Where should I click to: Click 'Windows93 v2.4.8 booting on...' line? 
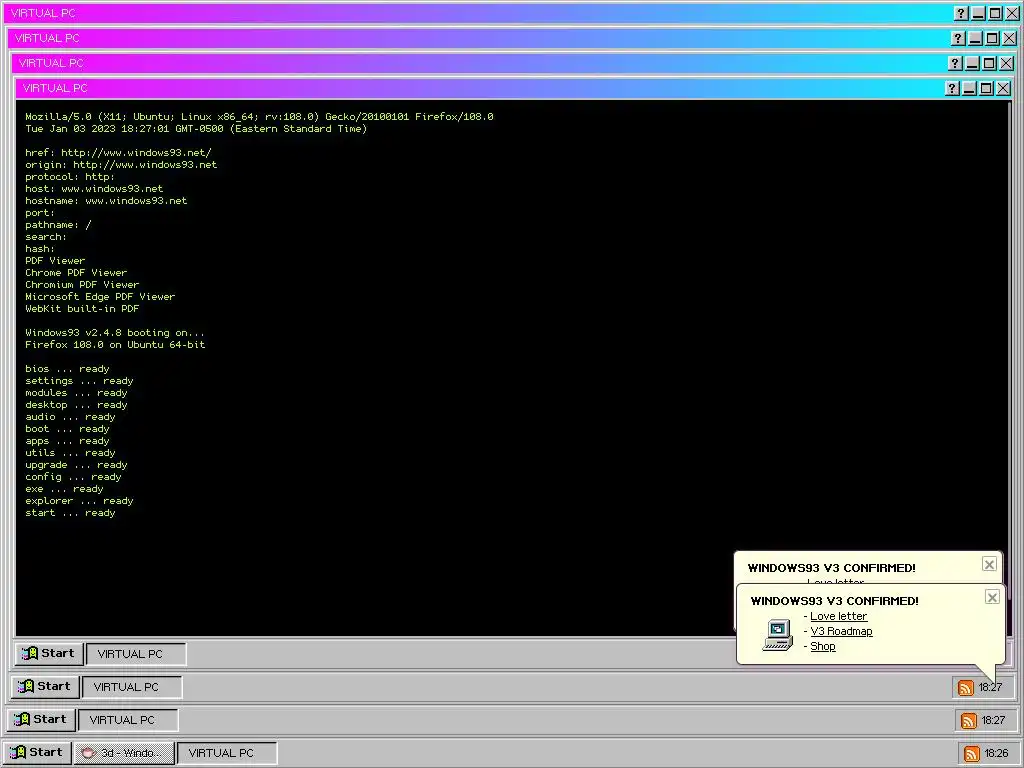(115, 333)
